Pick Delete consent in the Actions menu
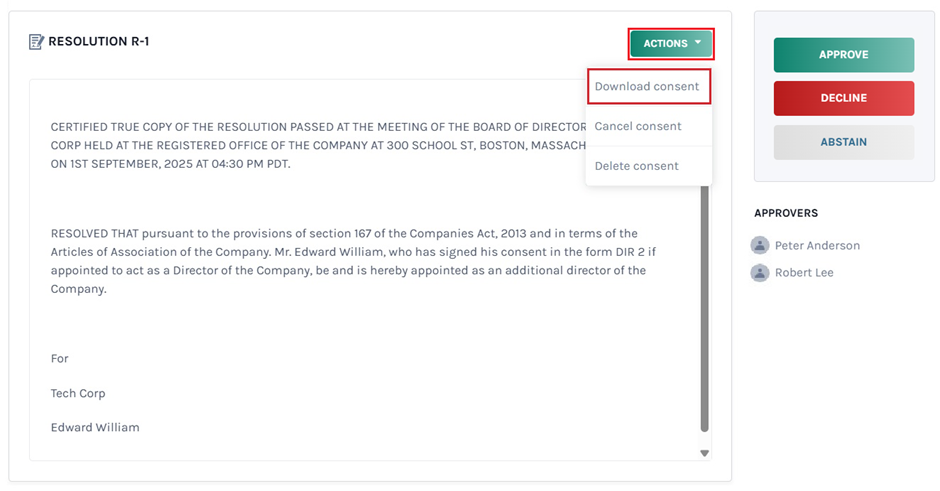The height and width of the screenshot is (491, 940). (637, 166)
